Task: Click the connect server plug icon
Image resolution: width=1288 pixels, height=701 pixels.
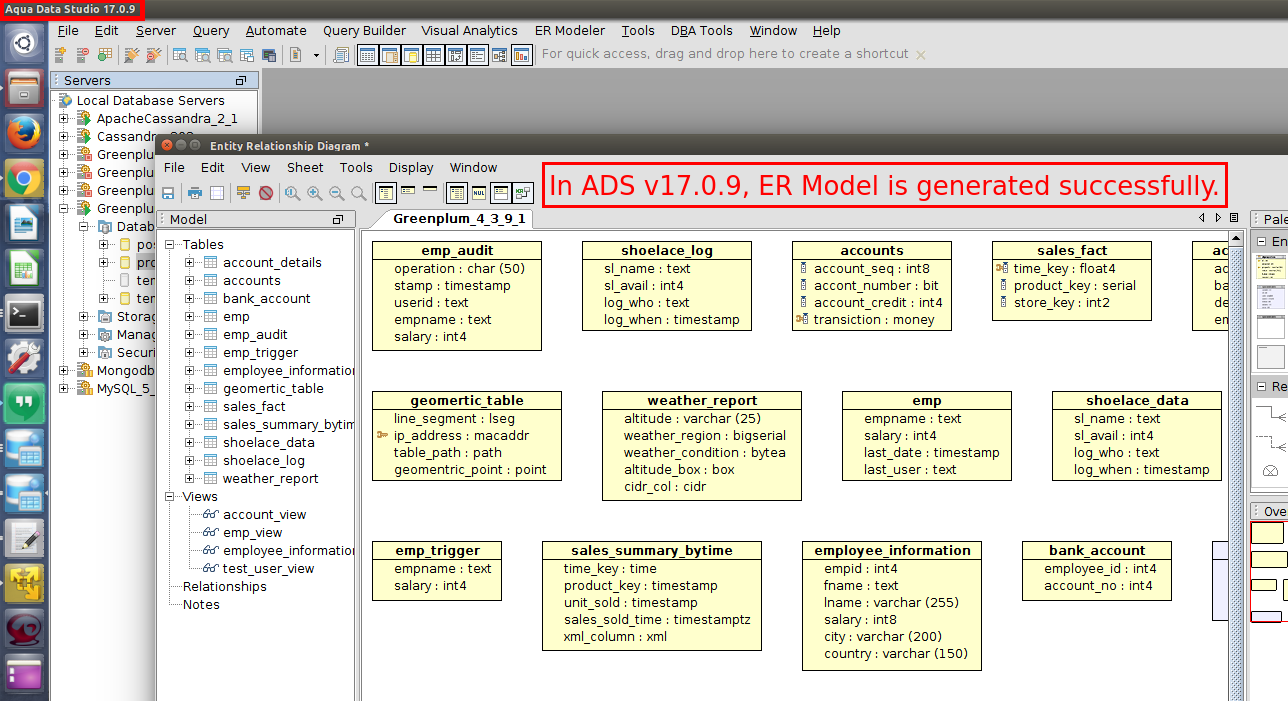Action: (x=131, y=55)
